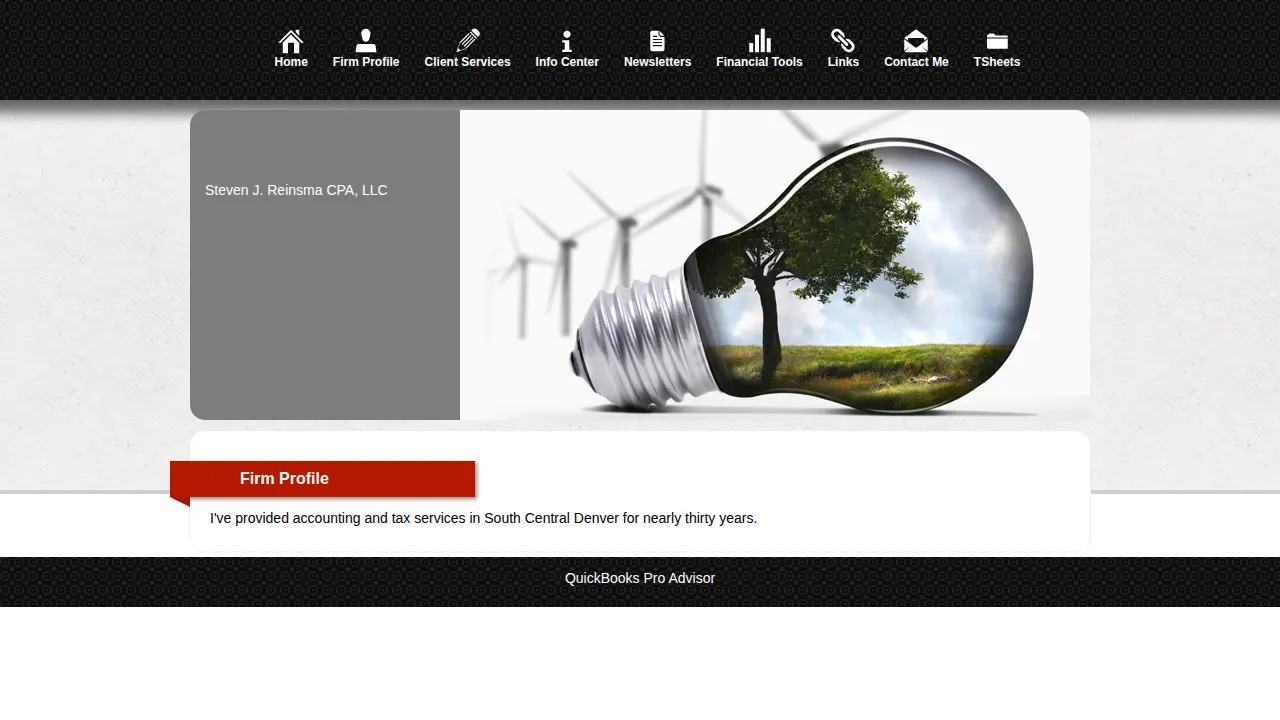Image resolution: width=1280 pixels, height=720 pixels.
Task: Select the Client Services pencil icon
Action: click(467, 41)
